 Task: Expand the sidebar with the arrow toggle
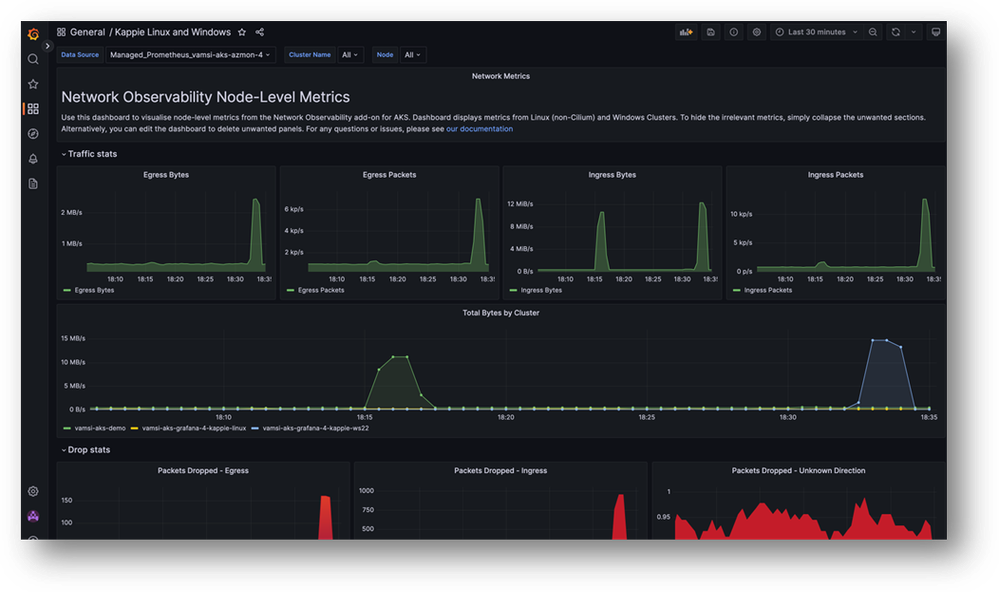coord(47,46)
